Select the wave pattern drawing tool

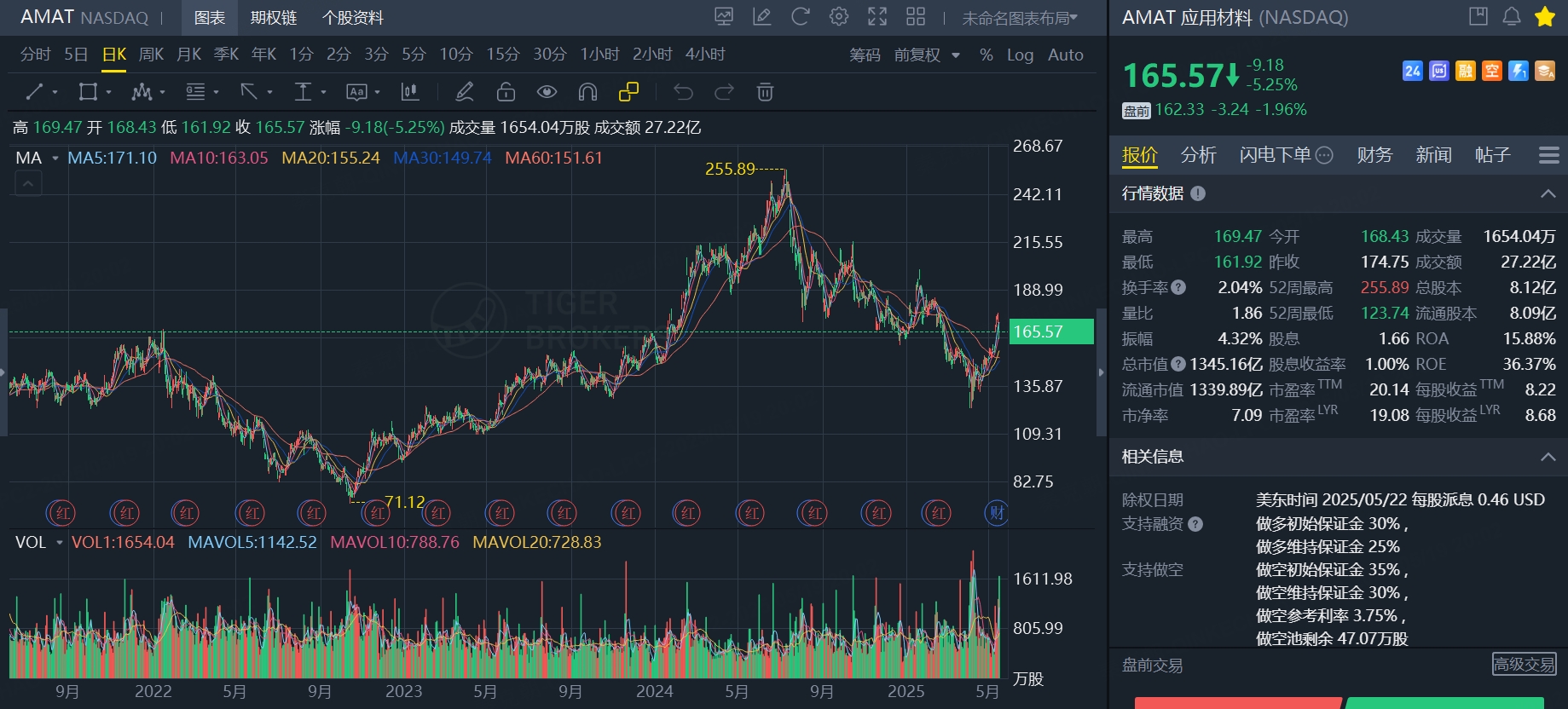coord(142,92)
